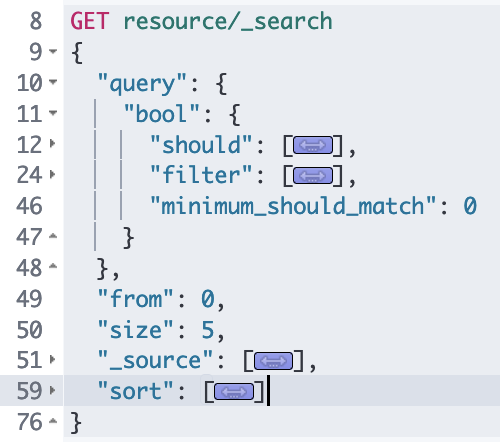Viewport: 500px width, 442px height.
Task: Unfold line 12 using gutter arrow
Action: (52, 143)
